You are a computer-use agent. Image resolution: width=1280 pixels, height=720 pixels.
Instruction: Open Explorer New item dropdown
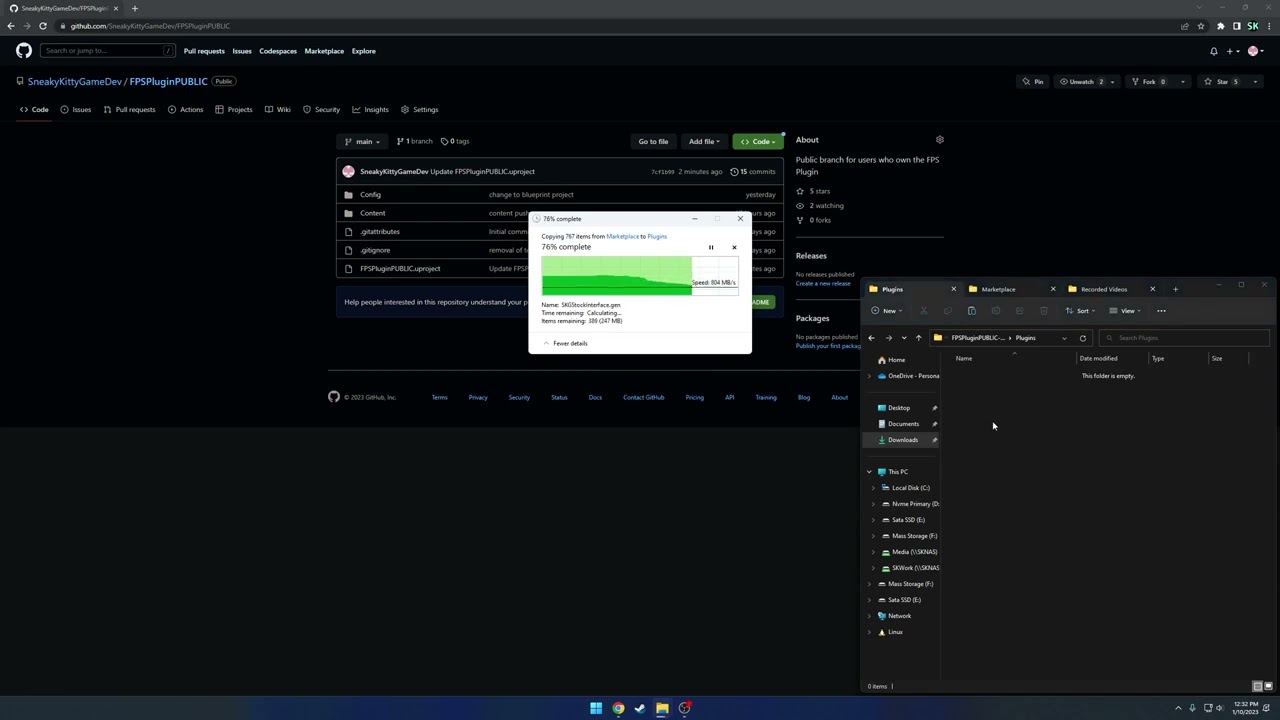point(887,311)
